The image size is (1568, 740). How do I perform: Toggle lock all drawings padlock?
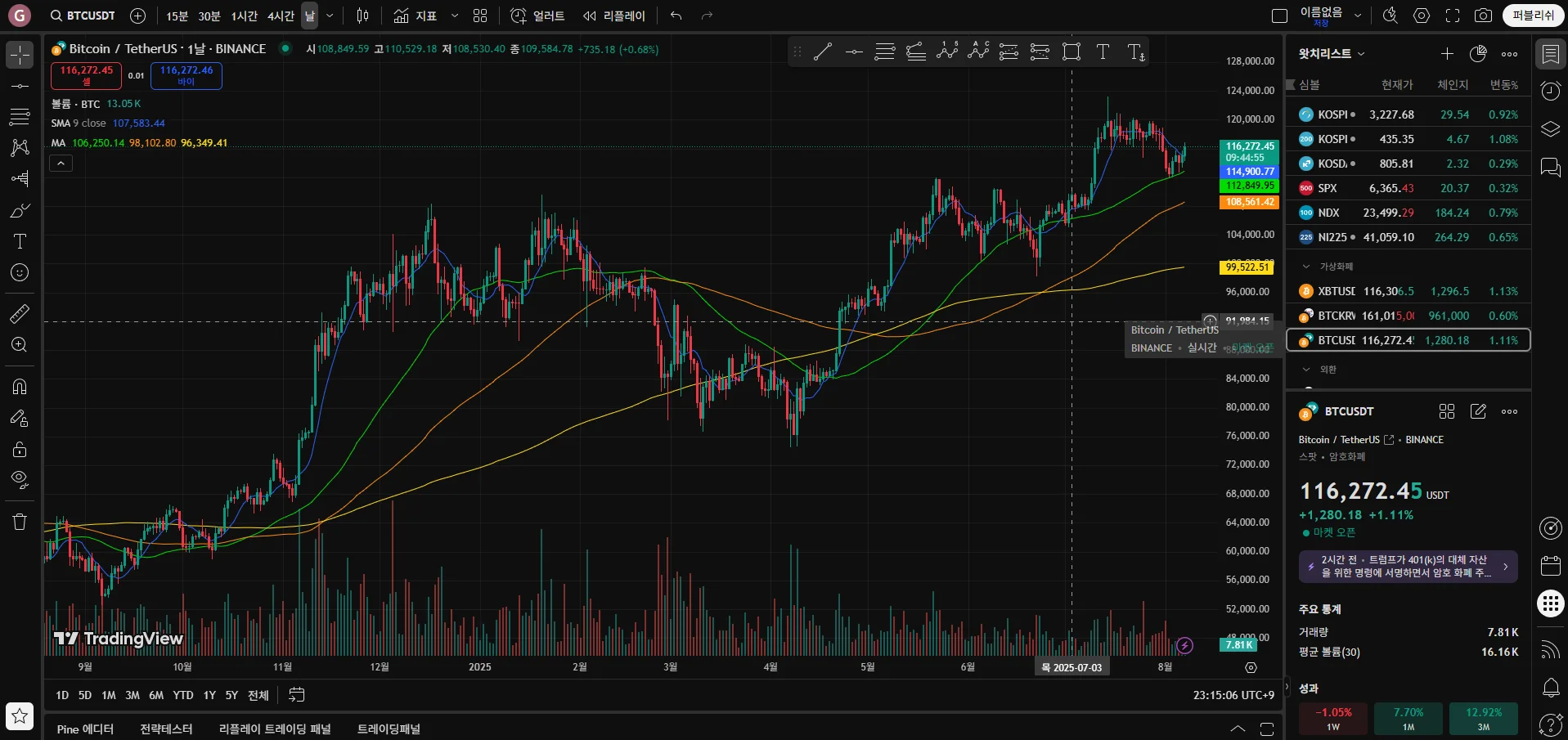point(20,449)
